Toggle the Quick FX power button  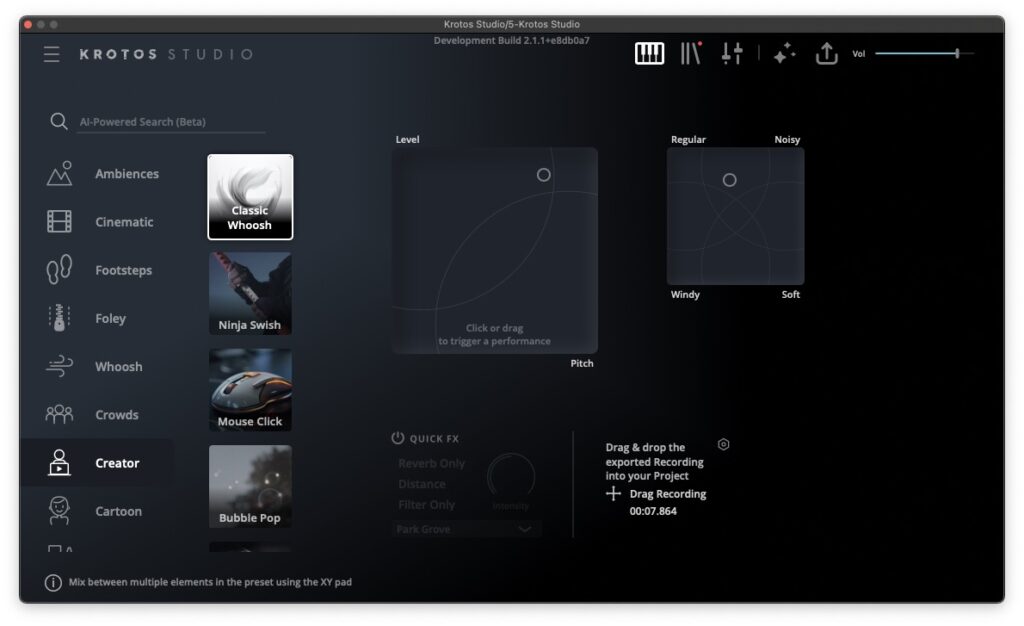click(x=398, y=438)
